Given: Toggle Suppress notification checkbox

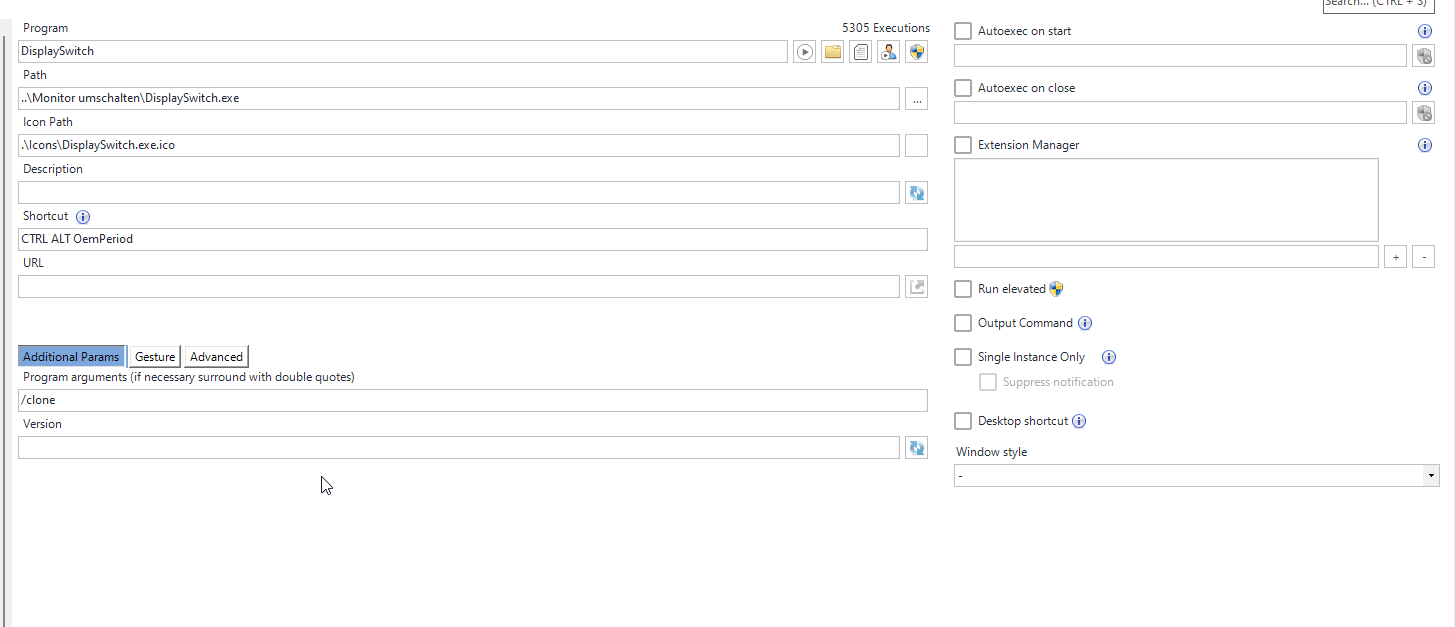Looking at the screenshot, I should click(x=988, y=382).
